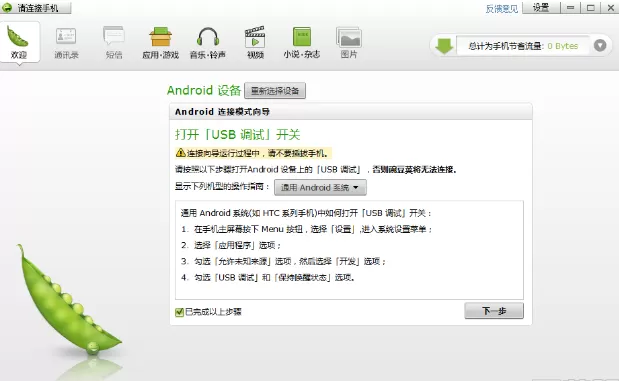Click the 打开「USB 调试」开关 heading
Viewport: 619px width, 381px height.
tap(237, 135)
